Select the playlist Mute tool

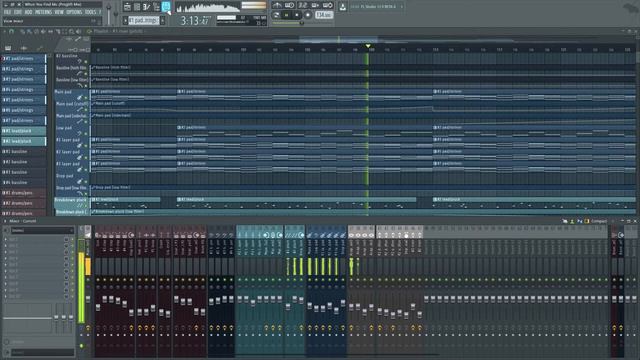click(x=43, y=31)
